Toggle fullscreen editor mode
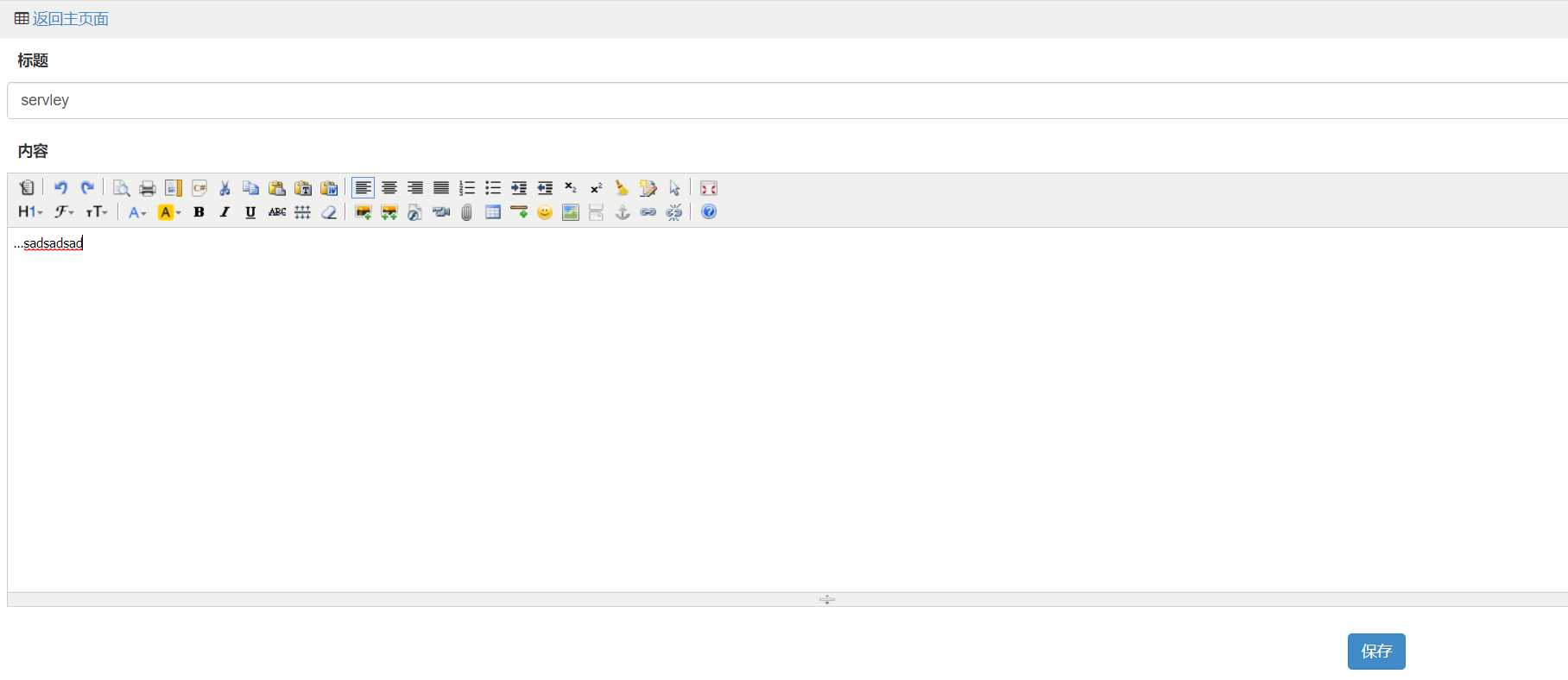The width and height of the screenshot is (1568, 680). pos(709,187)
